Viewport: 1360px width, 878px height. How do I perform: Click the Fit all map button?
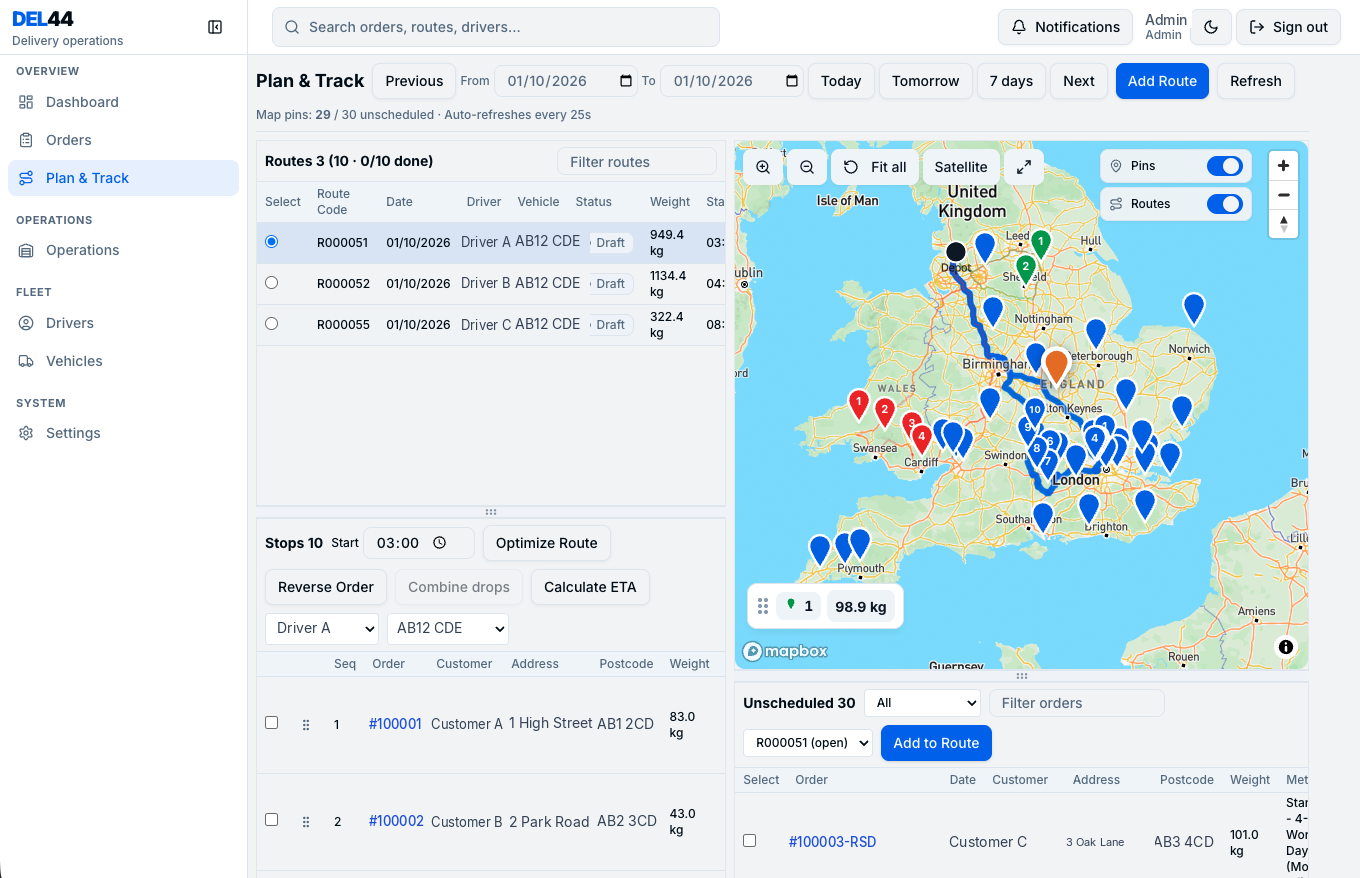[x=875, y=167]
